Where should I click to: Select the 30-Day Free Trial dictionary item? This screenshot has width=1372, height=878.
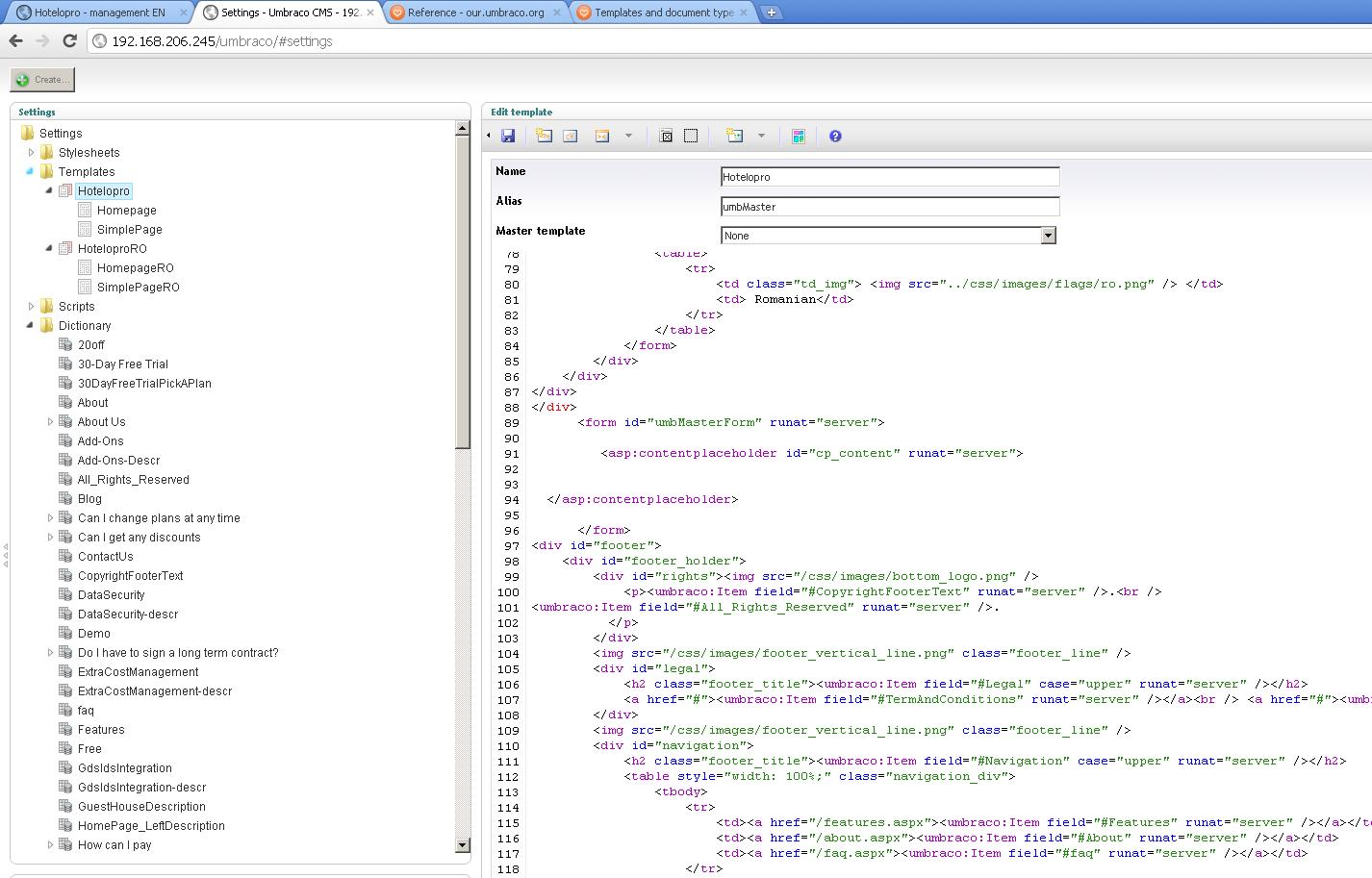122,364
